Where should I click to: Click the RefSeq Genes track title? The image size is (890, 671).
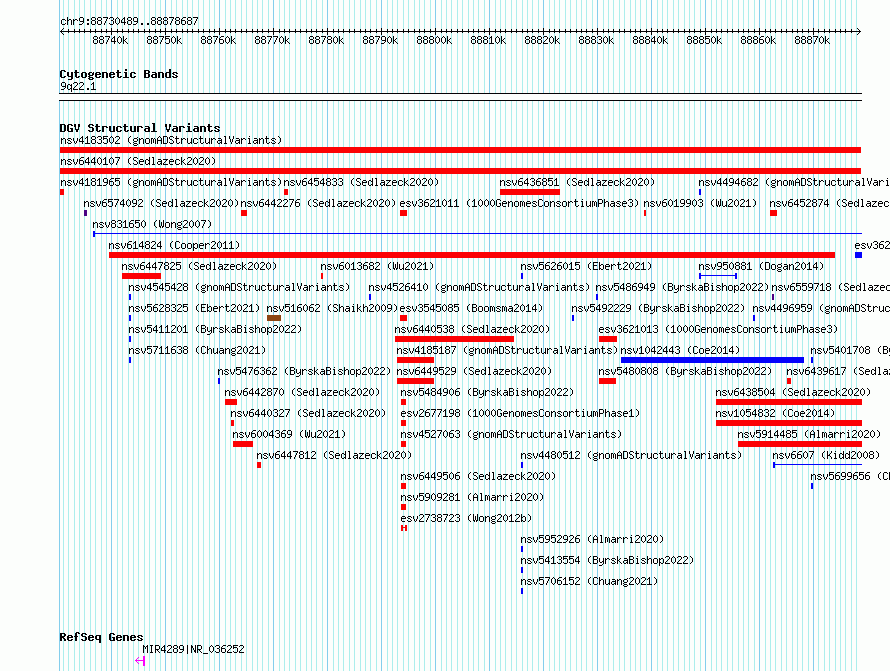102,637
